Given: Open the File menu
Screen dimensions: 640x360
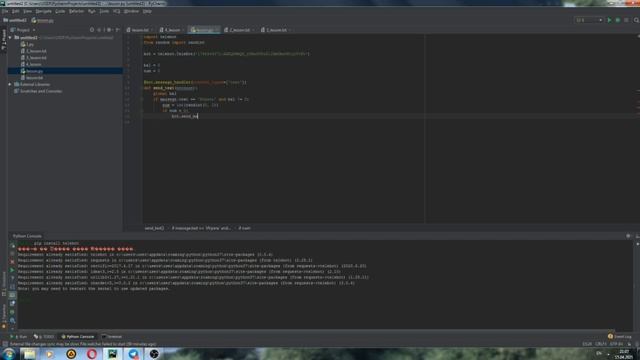Looking at the screenshot, I should coord(5,11).
